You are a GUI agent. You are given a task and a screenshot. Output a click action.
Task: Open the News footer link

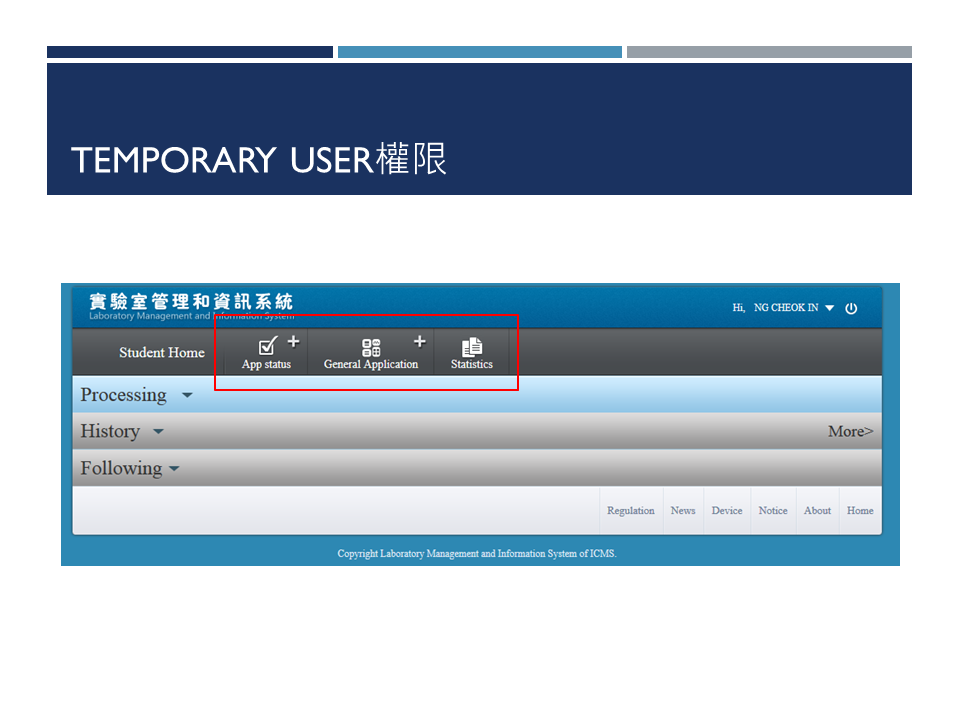683,511
